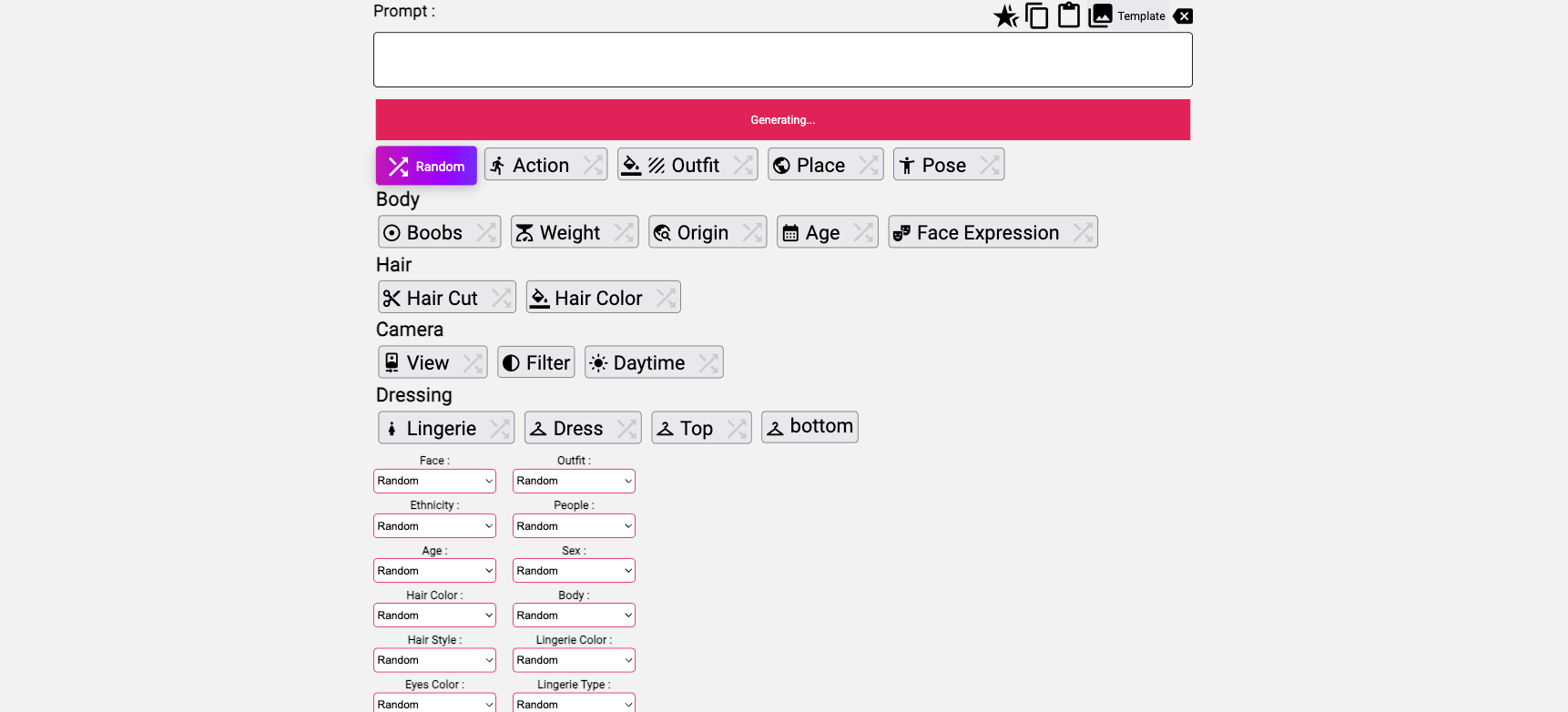Viewport: 1568px width, 712px height.
Task: Open the Template link
Action: click(x=1141, y=16)
